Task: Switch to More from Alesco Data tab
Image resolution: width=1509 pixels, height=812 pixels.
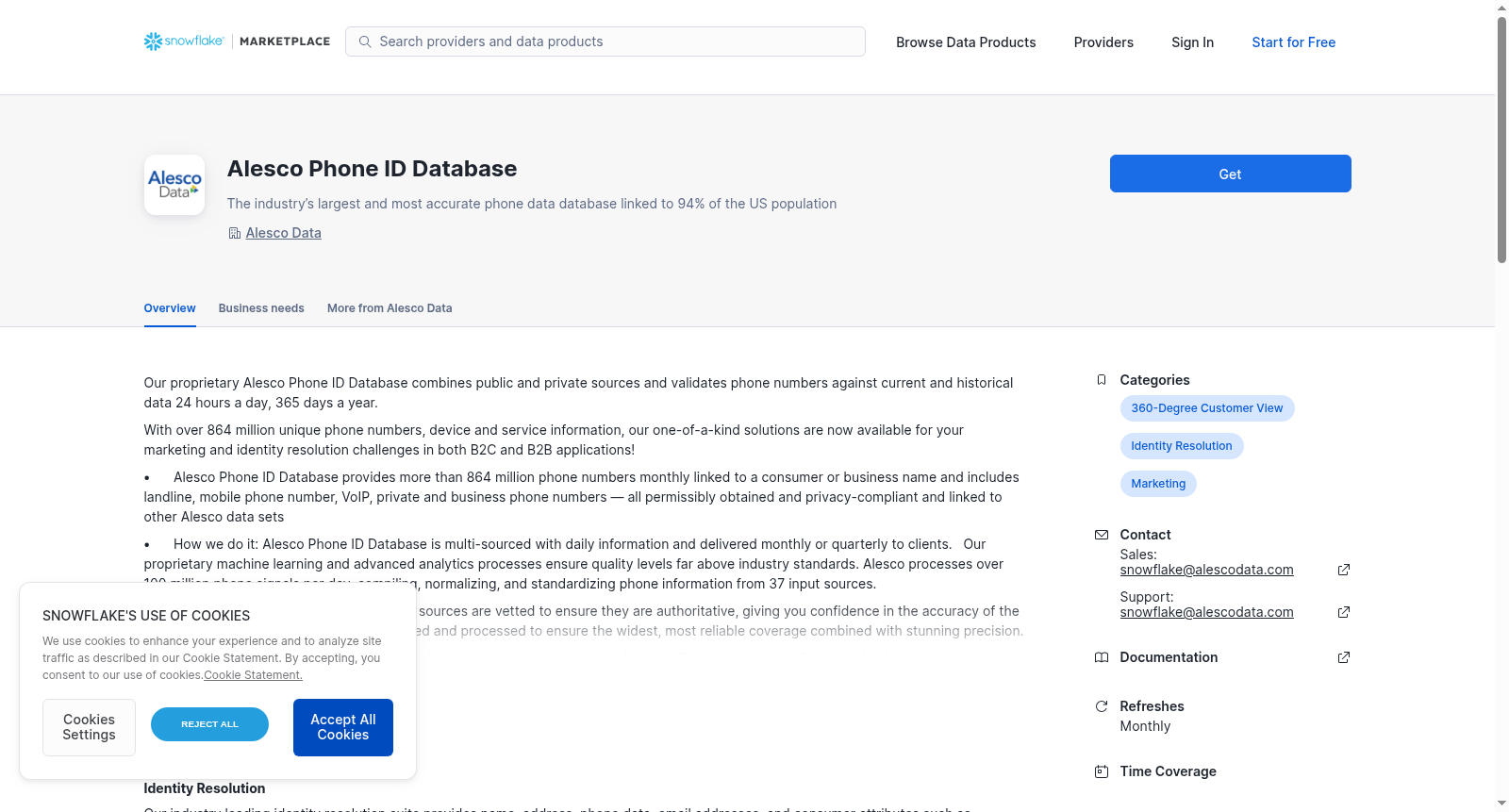Action: (x=390, y=308)
